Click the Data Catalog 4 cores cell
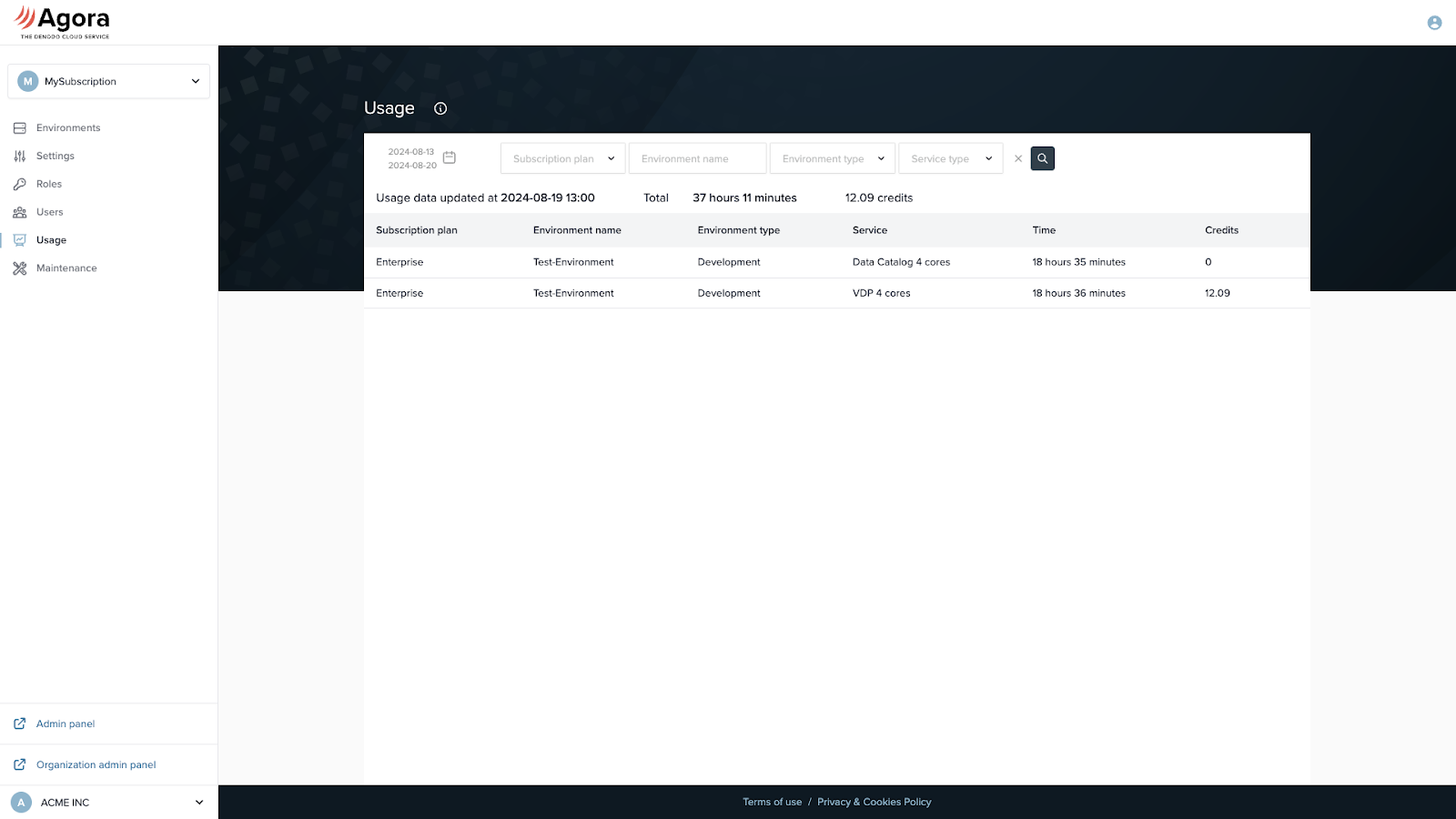The image size is (1456, 819). [x=901, y=262]
